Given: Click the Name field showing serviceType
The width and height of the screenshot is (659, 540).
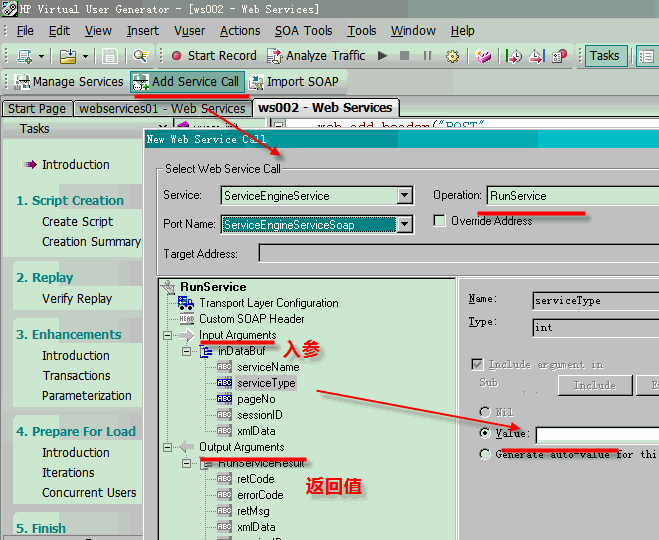Looking at the screenshot, I should [x=596, y=301].
